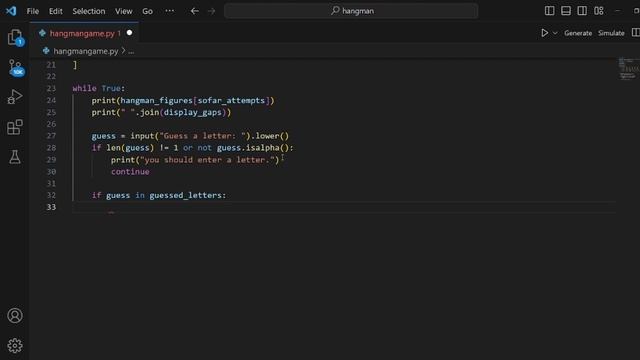
Task: Open the Source Control view
Action: [x=16, y=68]
